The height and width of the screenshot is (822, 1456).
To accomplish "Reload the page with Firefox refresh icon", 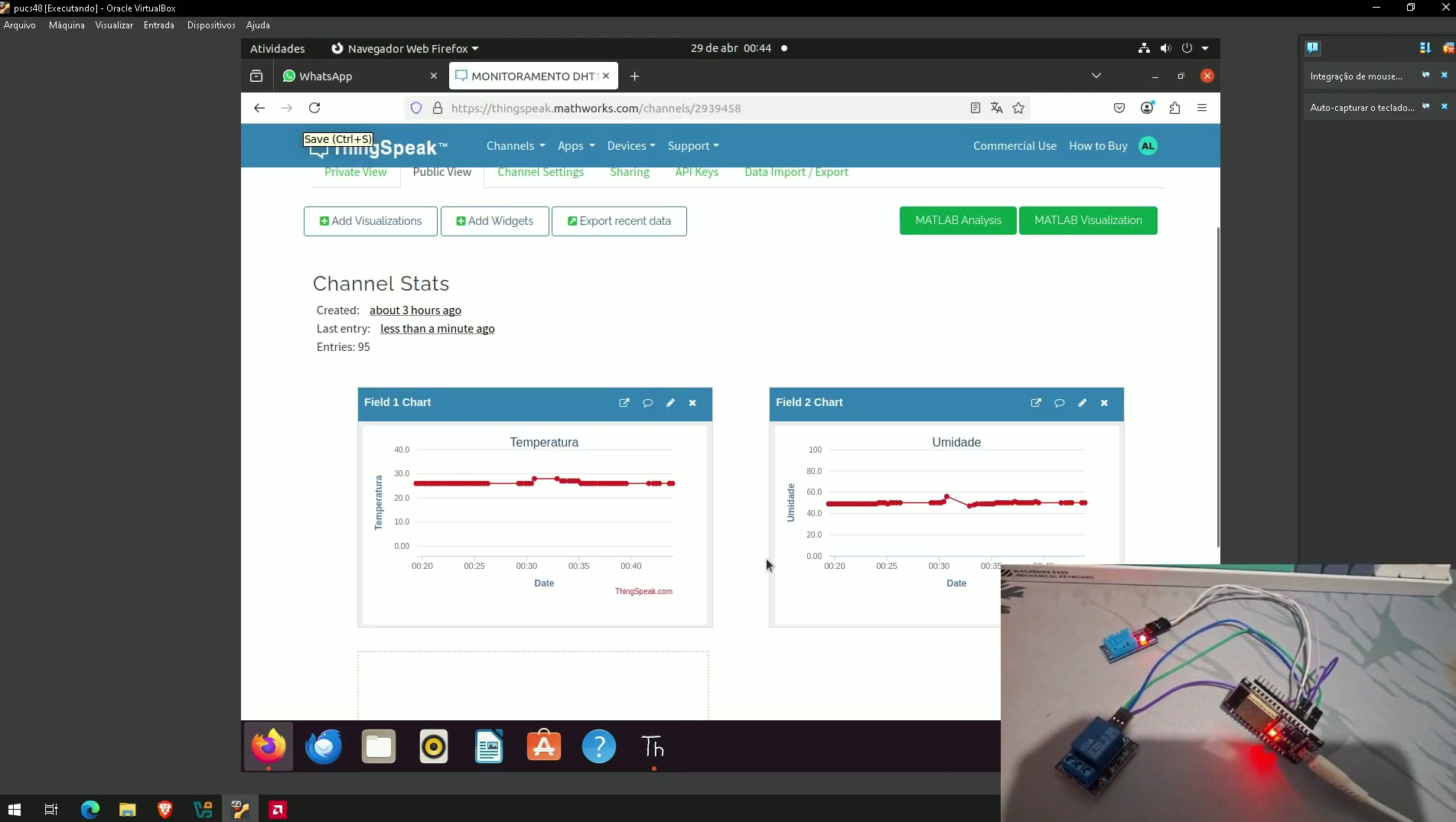I will 314,108.
